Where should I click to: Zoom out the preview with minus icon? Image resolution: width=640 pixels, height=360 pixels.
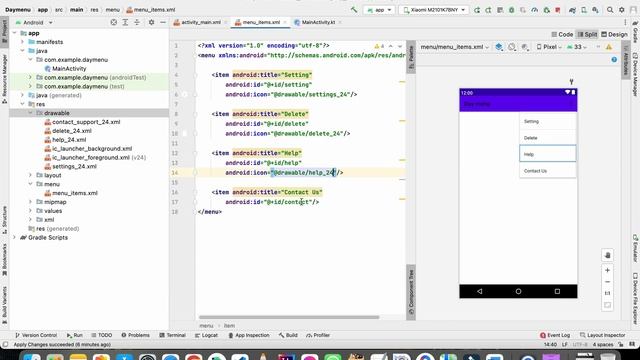tap(607, 282)
